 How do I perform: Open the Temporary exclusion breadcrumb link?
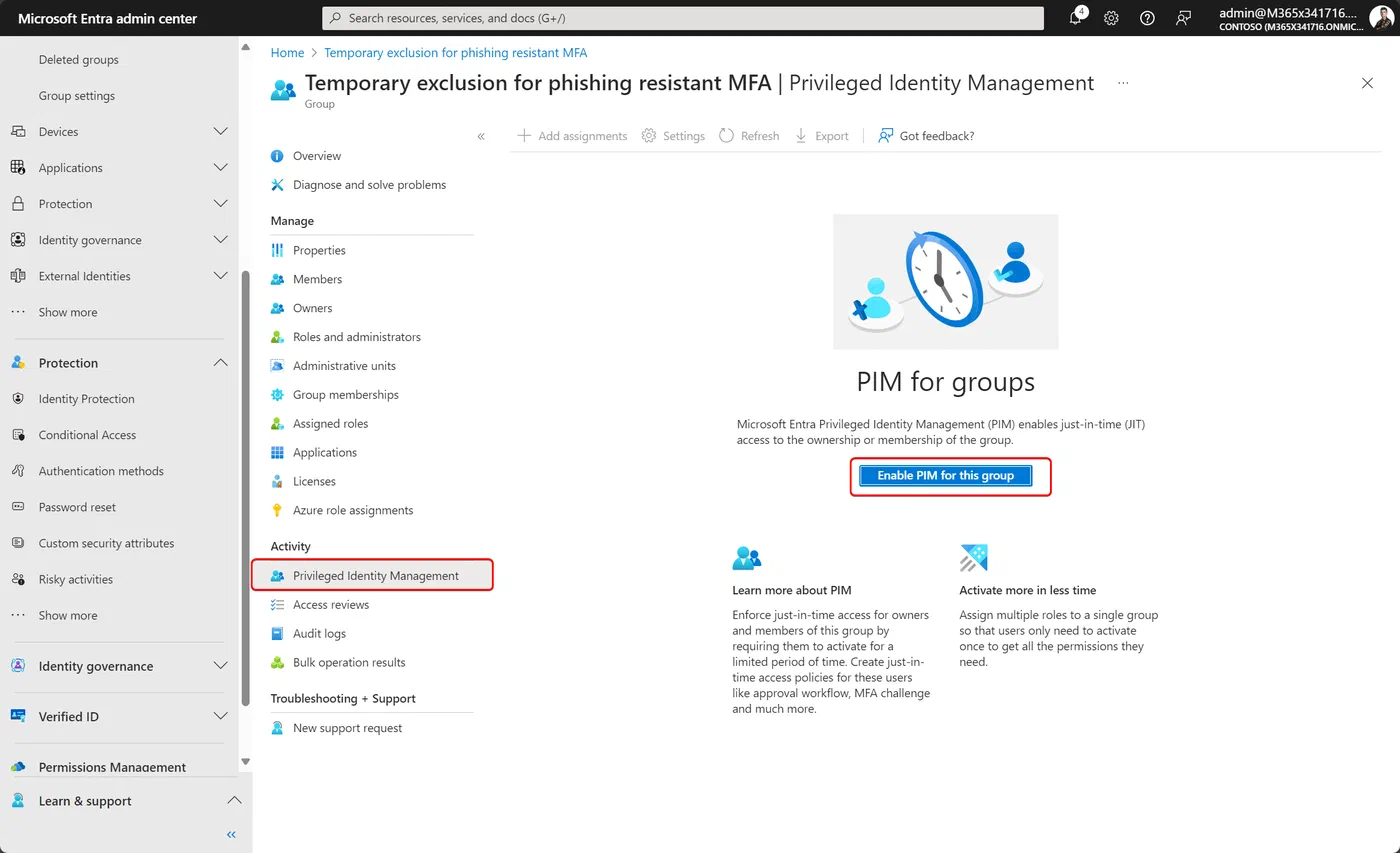tap(456, 52)
